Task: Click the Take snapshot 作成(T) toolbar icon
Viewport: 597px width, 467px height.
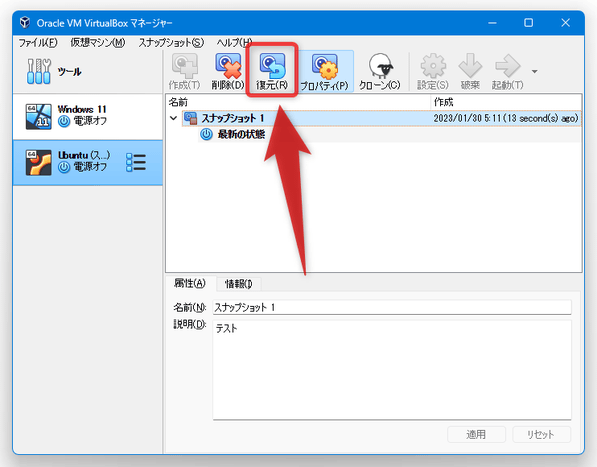Action: tap(184, 72)
